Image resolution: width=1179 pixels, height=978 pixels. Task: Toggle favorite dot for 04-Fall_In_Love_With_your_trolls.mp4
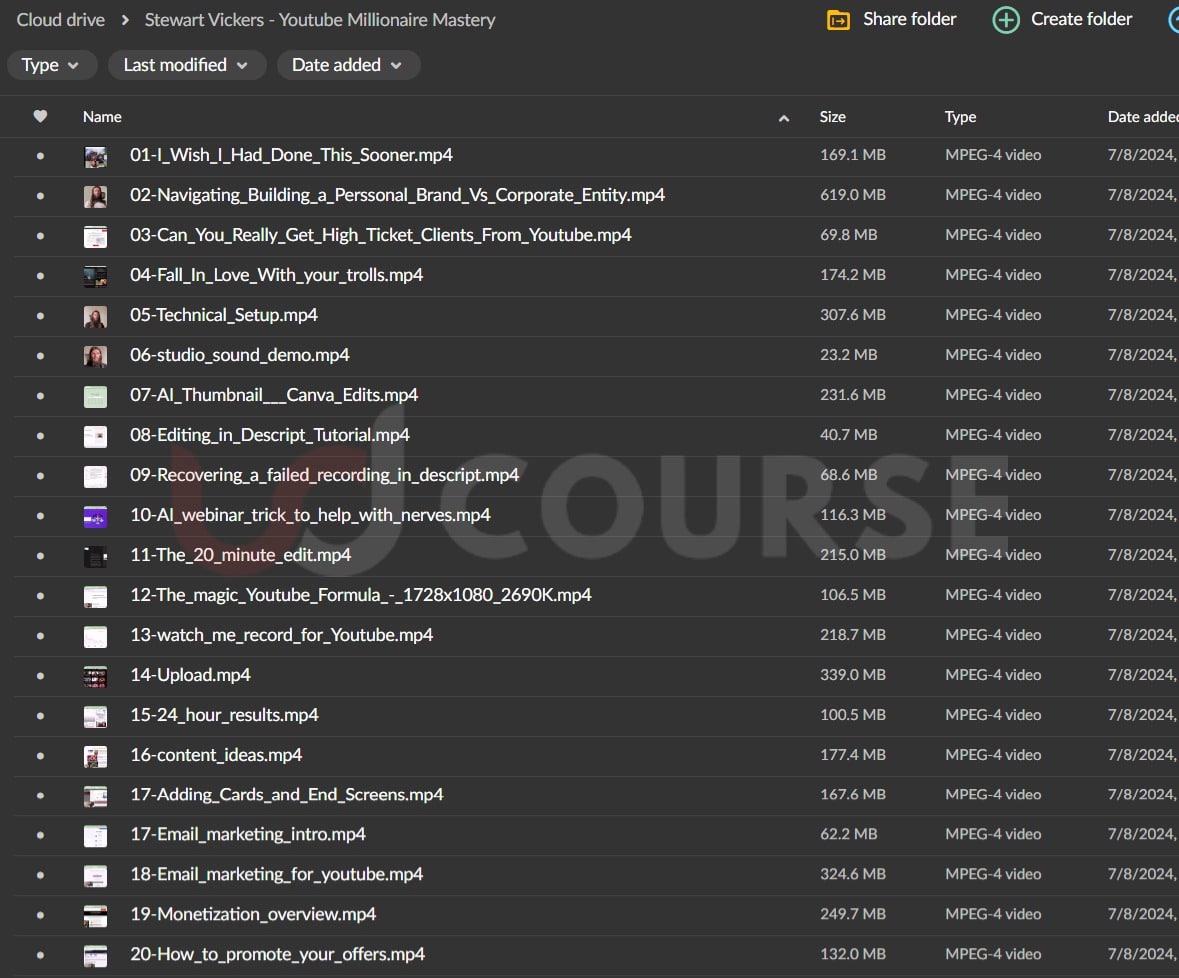coord(40,276)
